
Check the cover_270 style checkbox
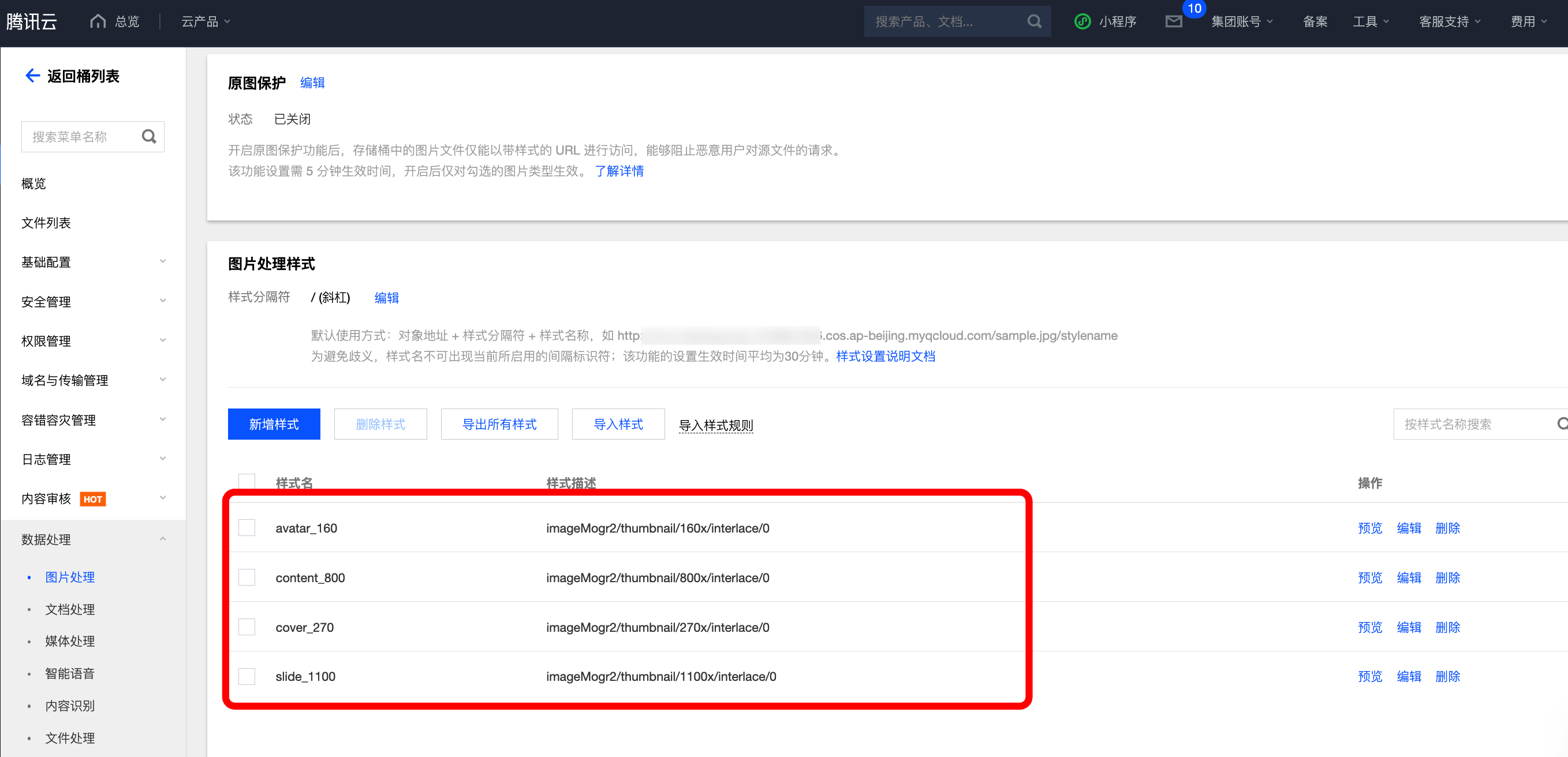(247, 627)
